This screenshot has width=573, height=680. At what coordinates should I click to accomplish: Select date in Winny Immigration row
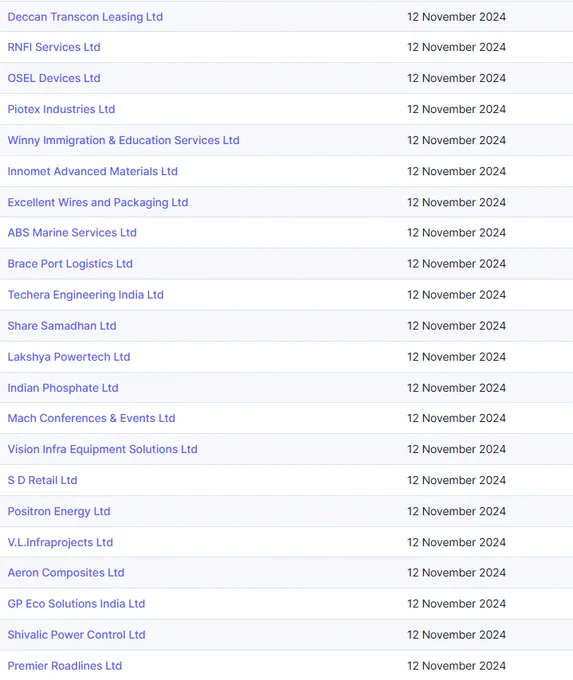456,141
